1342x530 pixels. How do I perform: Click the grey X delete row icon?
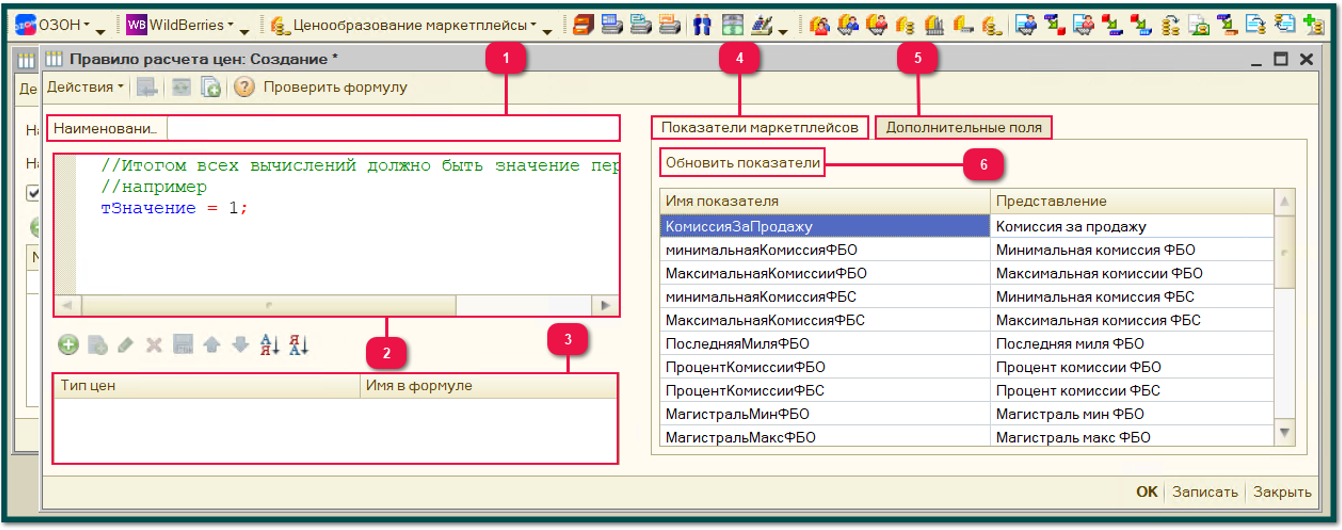[x=154, y=345]
